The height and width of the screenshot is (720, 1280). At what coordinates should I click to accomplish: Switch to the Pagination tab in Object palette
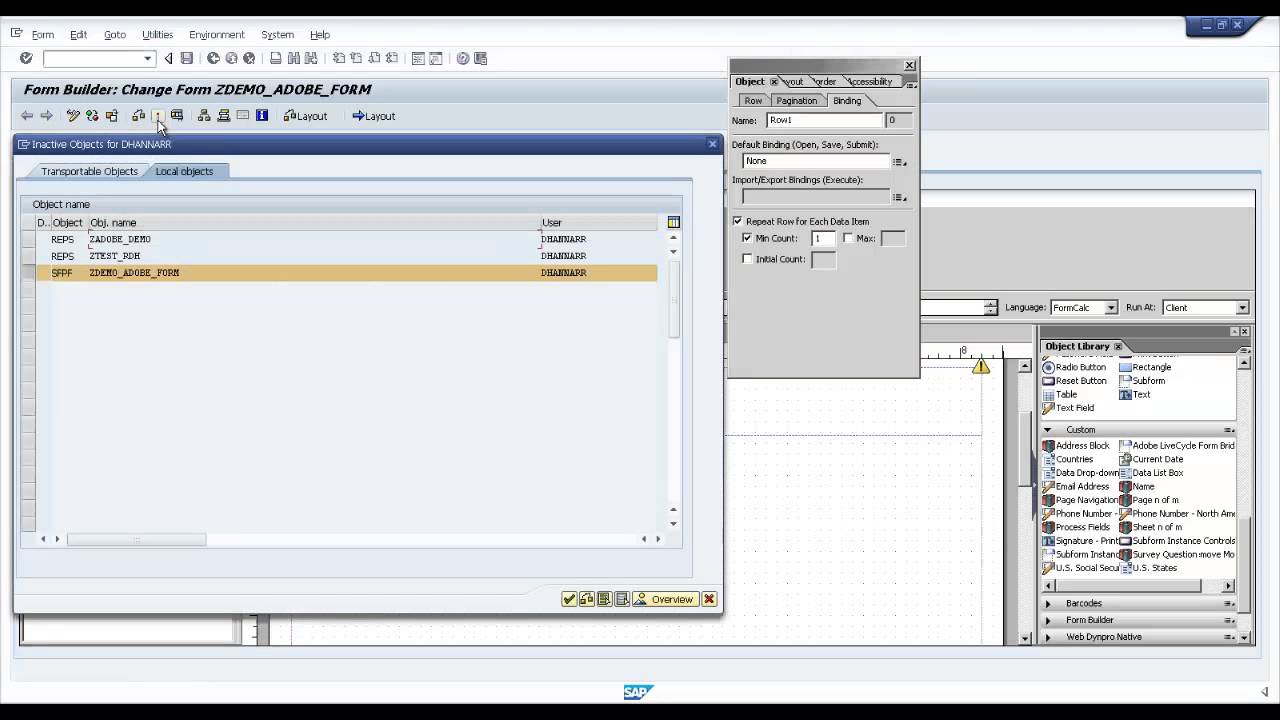tap(797, 101)
